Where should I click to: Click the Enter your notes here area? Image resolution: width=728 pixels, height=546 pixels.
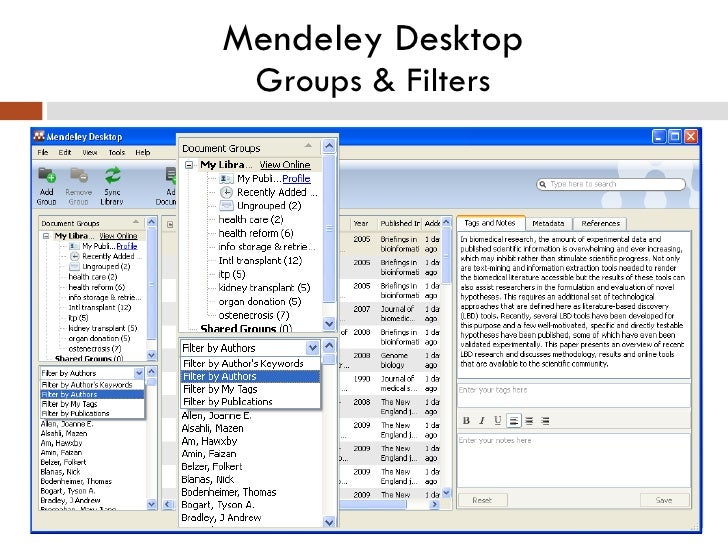click(574, 460)
